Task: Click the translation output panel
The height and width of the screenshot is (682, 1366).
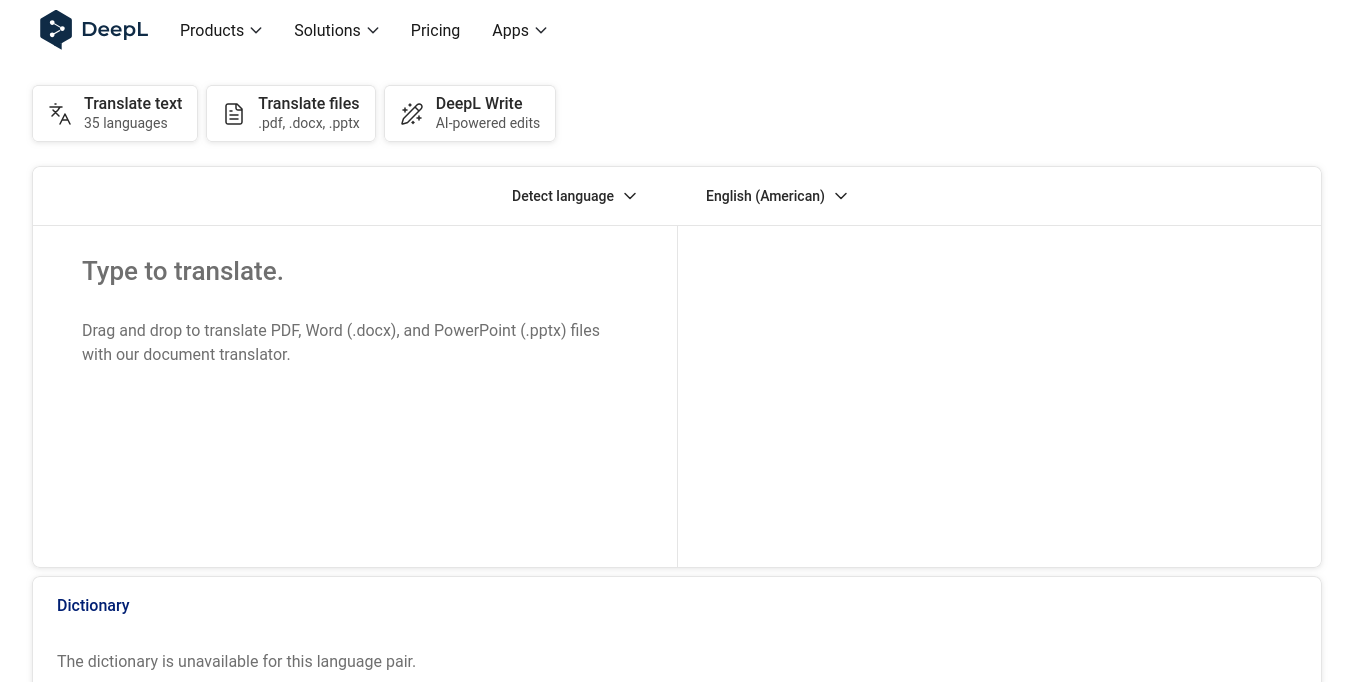Action: click(x=998, y=396)
